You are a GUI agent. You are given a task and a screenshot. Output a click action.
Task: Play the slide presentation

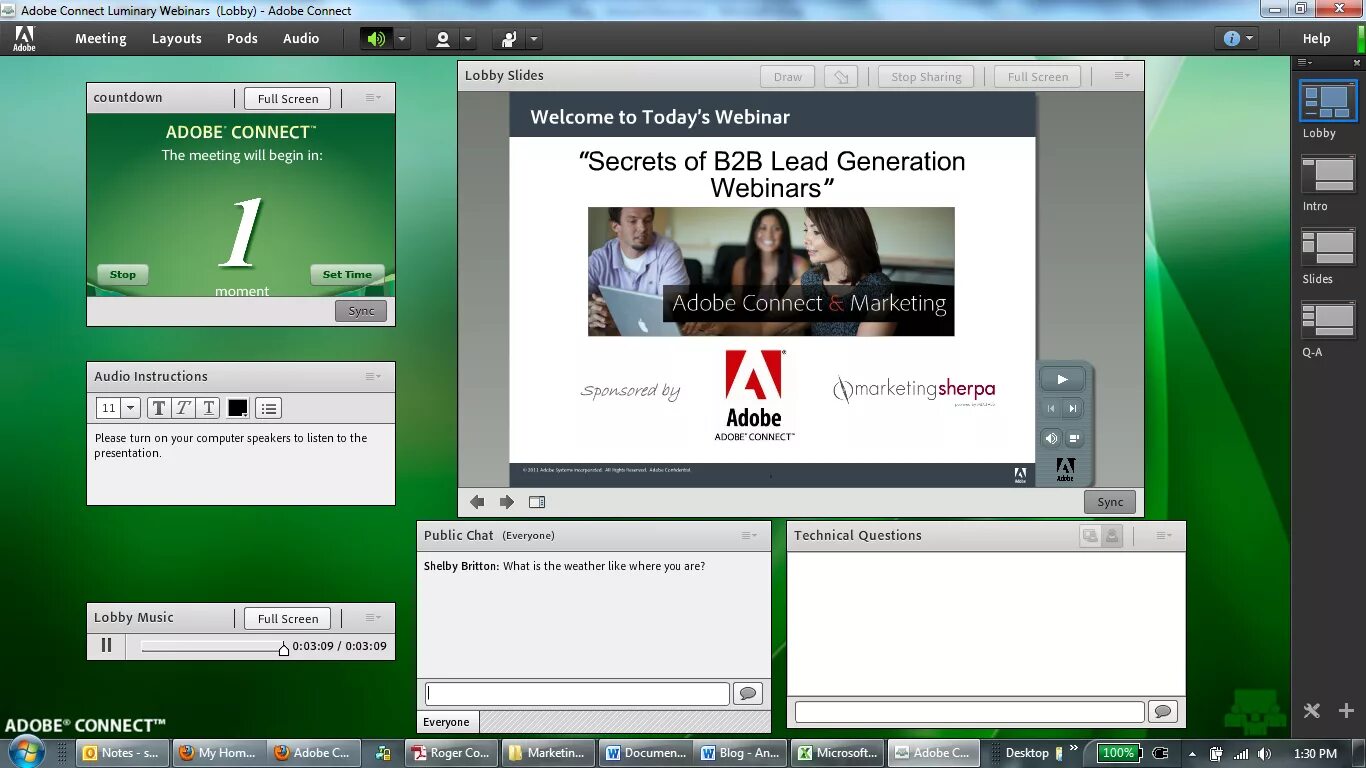coord(1062,379)
